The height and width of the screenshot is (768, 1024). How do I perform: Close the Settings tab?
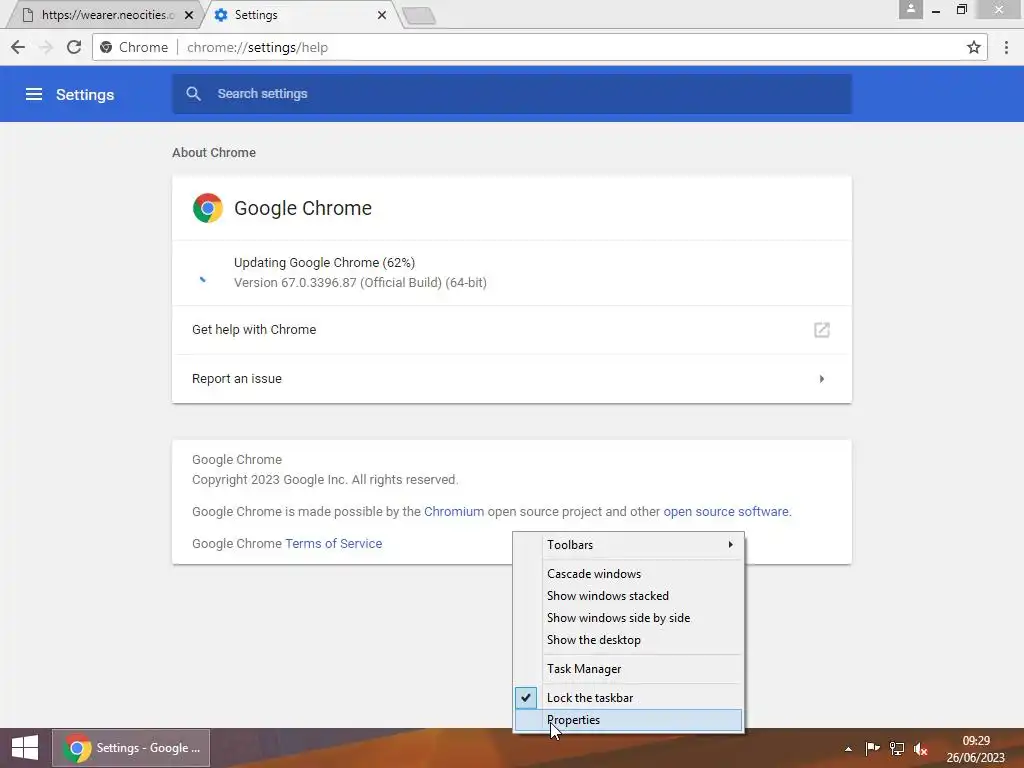tap(382, 15)
